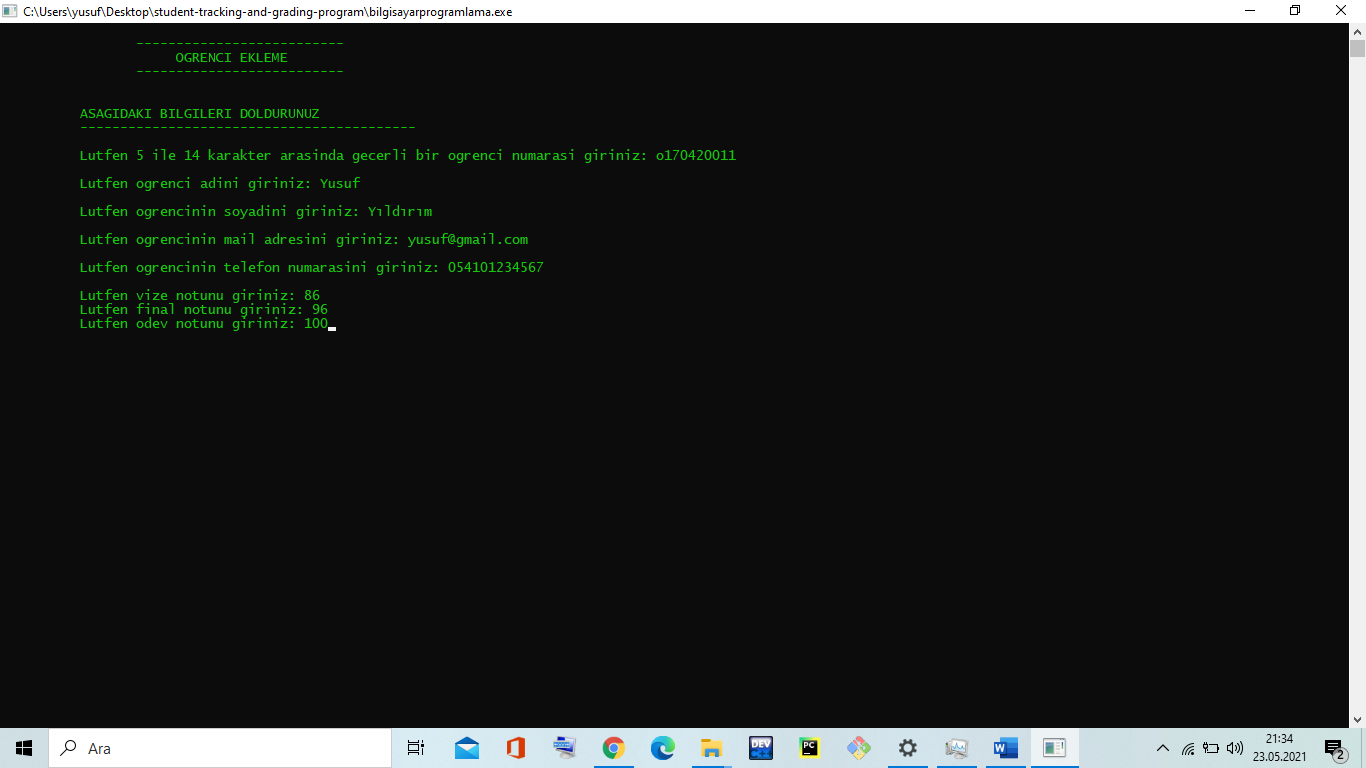Viewport: 1366px width, 768px height.
Task: Minimize the console window
Action: (1250, 11)
